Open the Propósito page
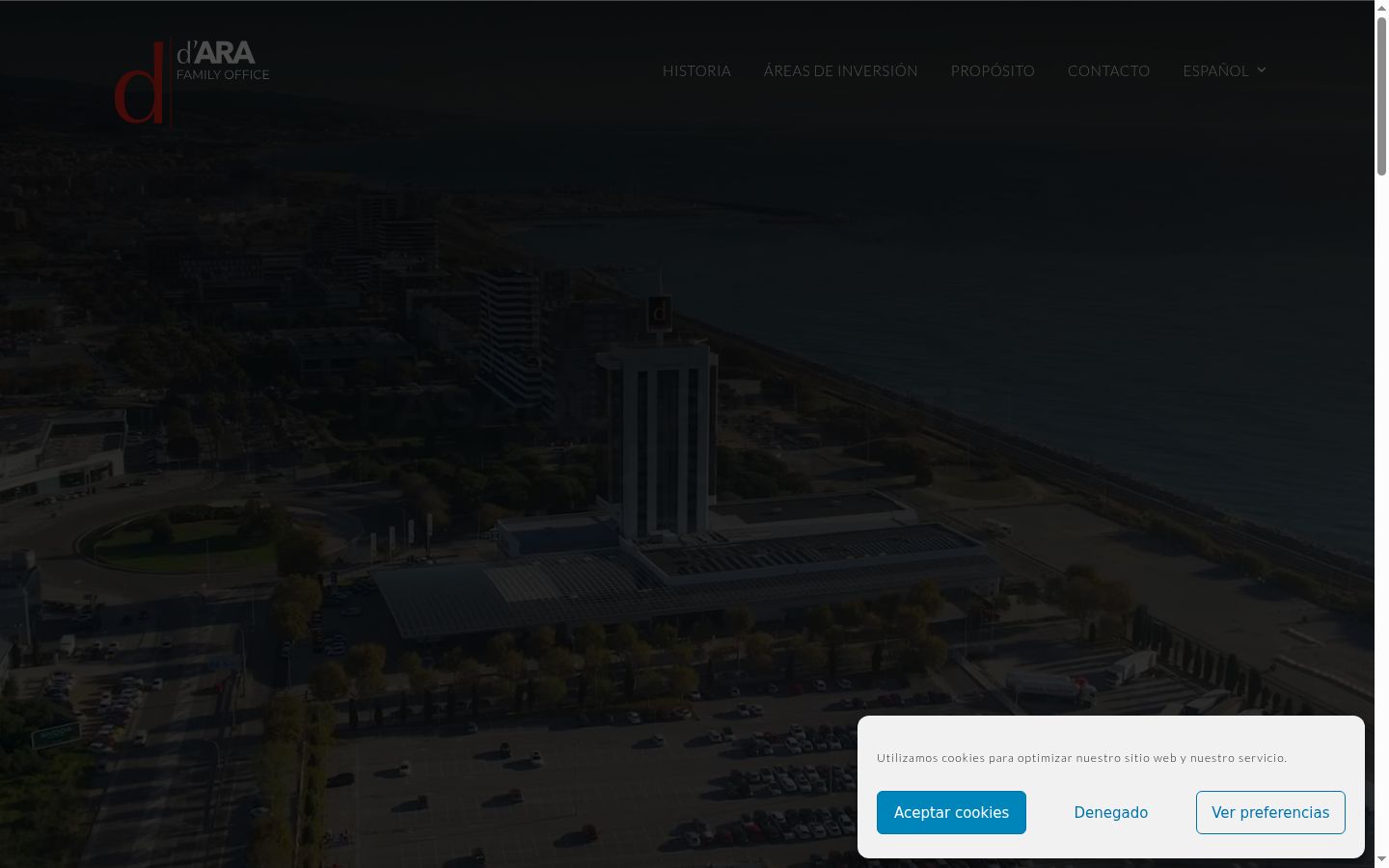 (x=993, y=70)
